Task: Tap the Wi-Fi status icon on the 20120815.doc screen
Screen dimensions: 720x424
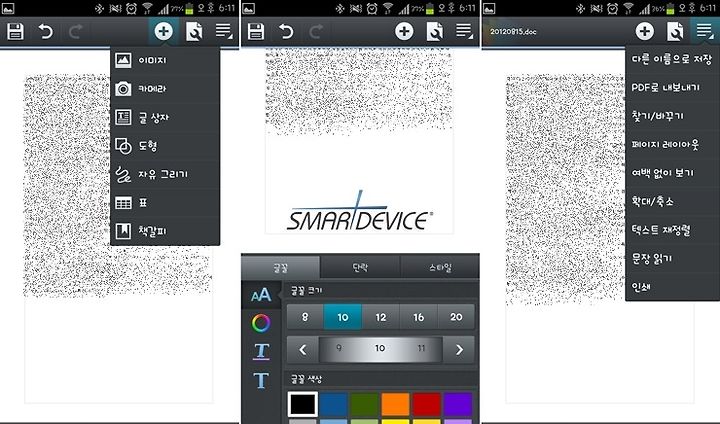Action: (x=629, y=8)
